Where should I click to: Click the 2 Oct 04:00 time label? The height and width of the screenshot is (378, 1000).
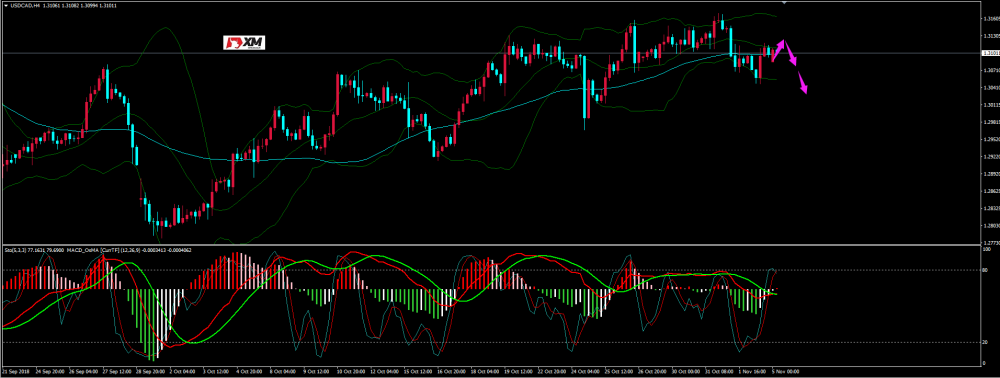pos(182,372)
